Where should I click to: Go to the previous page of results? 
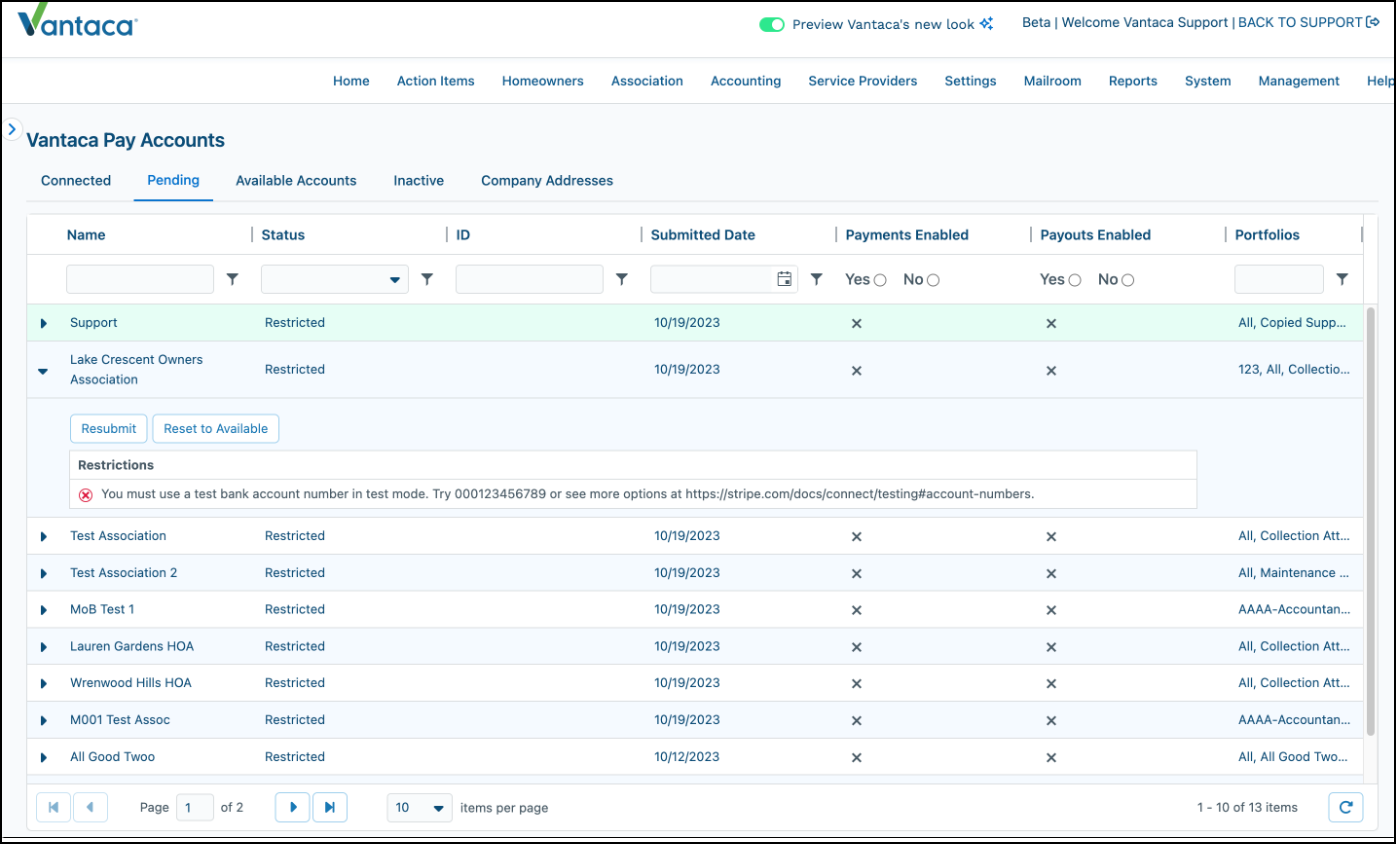tap(90, 807)
